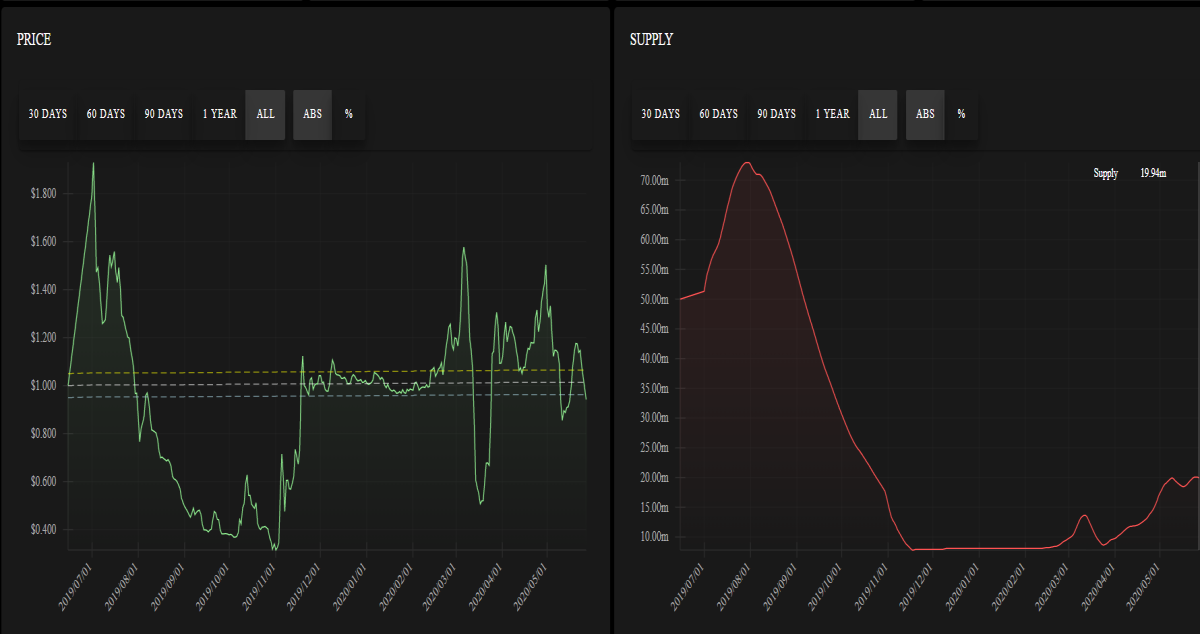Viewport: 1200px width, 634px height.
Task: Click the Supply curve peak above 70.00m
Action: coord(746,163)
